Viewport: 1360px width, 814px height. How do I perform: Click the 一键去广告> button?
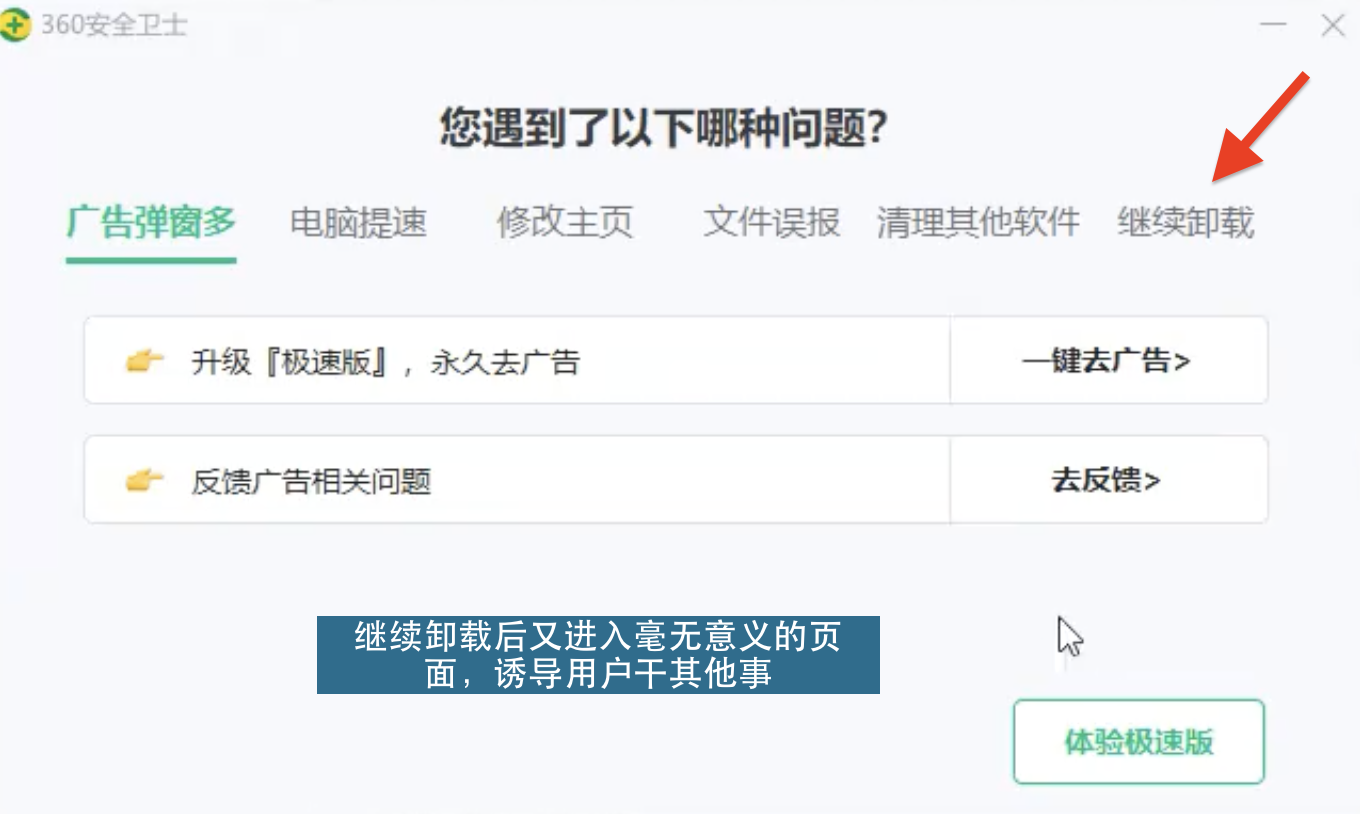[1108, 360]
